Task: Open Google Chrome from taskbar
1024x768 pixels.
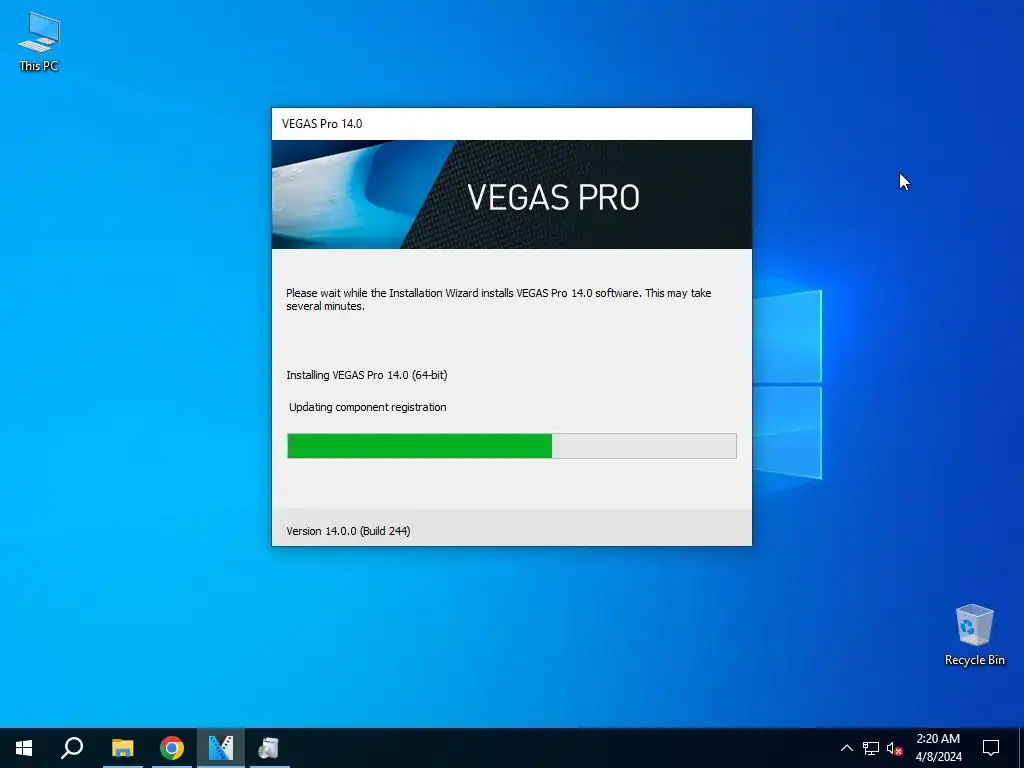Action: click(x=172, y=748)
